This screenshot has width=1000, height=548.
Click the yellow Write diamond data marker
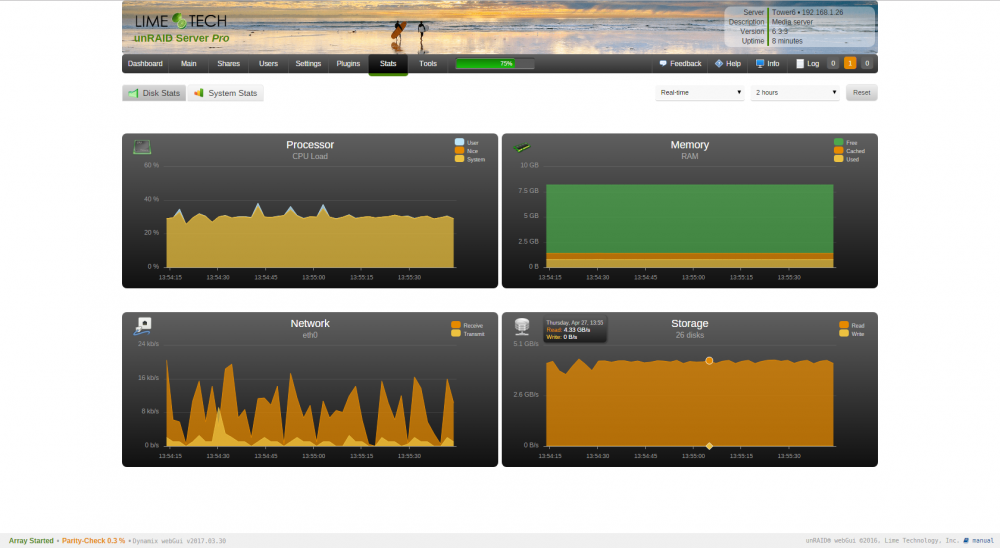tap(709, 446)
